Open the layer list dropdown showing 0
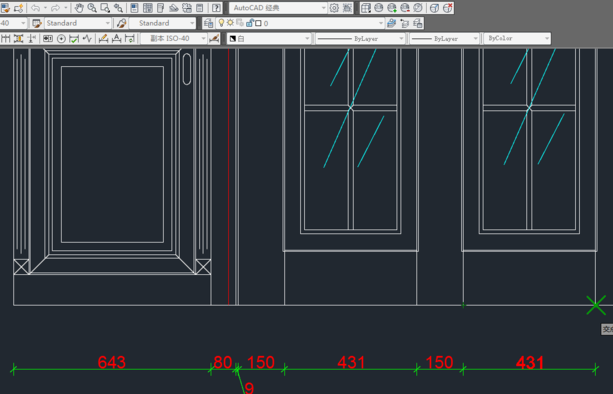Viewport: 613px width, 394px height. pyautogui.click(x=300, y=23)
